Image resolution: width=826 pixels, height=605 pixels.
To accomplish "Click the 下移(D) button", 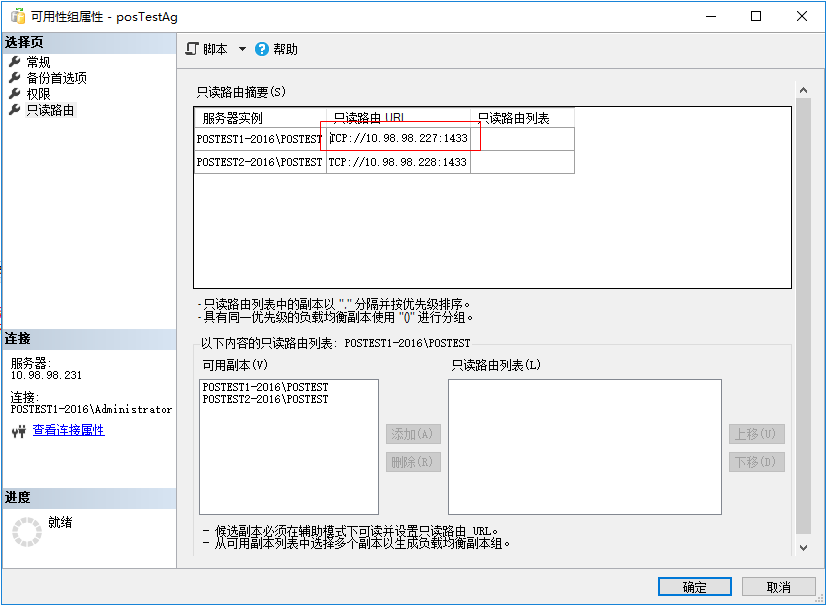I will point(756,462).
